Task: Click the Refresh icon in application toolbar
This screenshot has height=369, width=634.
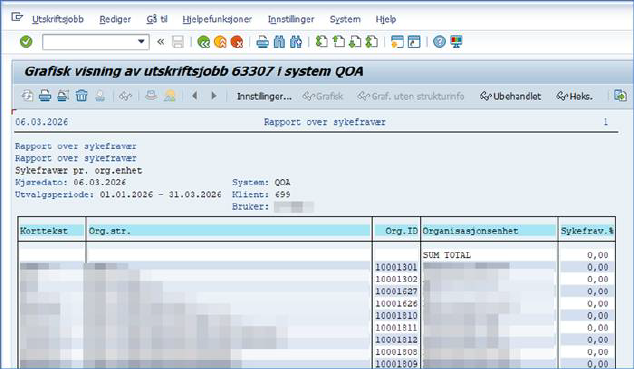Action: point(27,96)
